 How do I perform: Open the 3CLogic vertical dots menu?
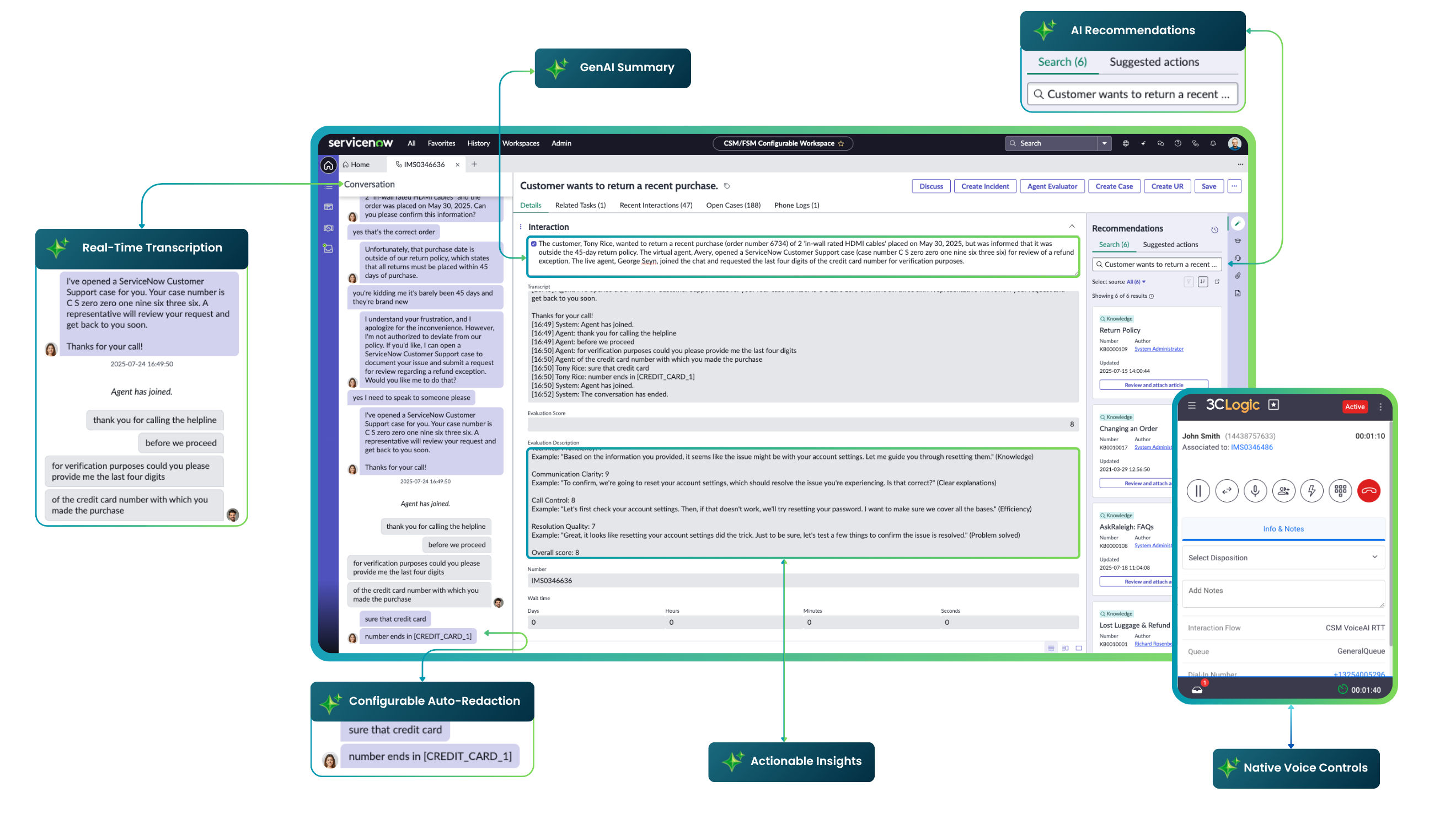[1380, 406]
